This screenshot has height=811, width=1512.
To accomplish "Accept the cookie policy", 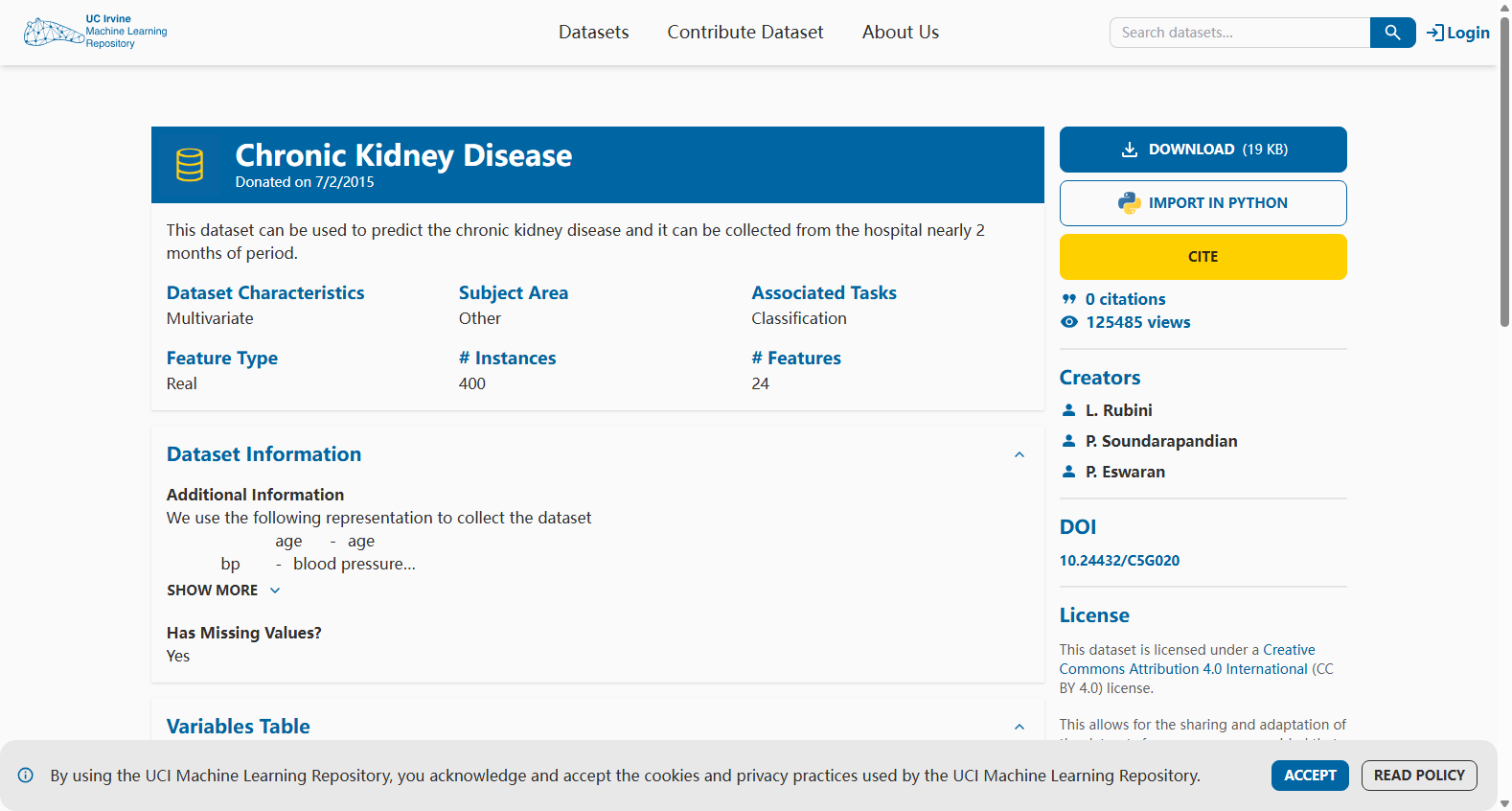I will pyautogui.click(x=1310, y=776).
